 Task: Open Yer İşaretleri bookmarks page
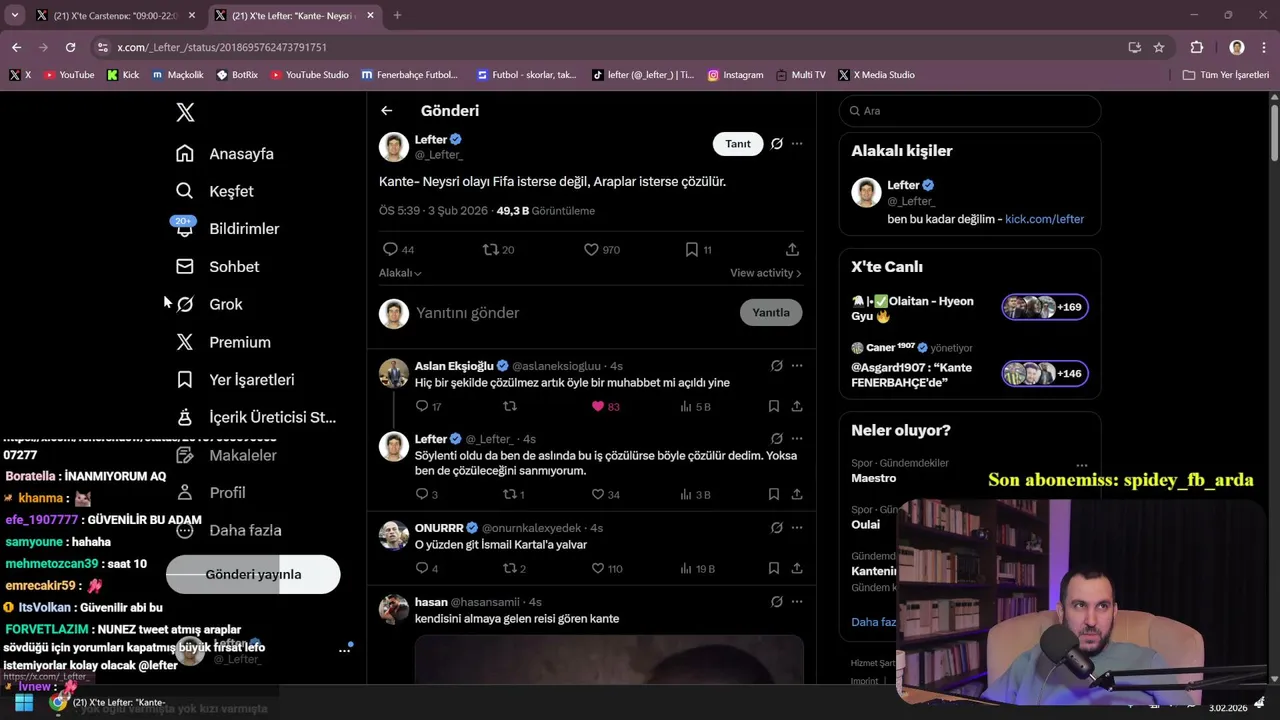coord(235,380)
